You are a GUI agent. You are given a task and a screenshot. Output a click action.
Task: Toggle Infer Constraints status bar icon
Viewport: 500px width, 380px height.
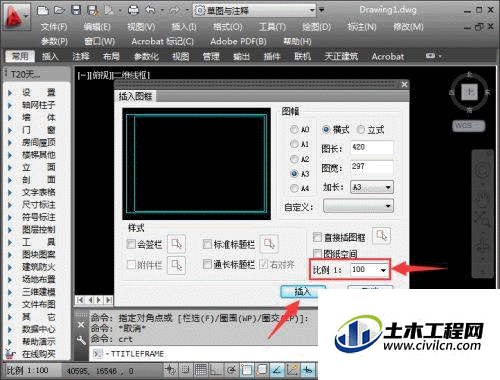[x=170, y=370]
